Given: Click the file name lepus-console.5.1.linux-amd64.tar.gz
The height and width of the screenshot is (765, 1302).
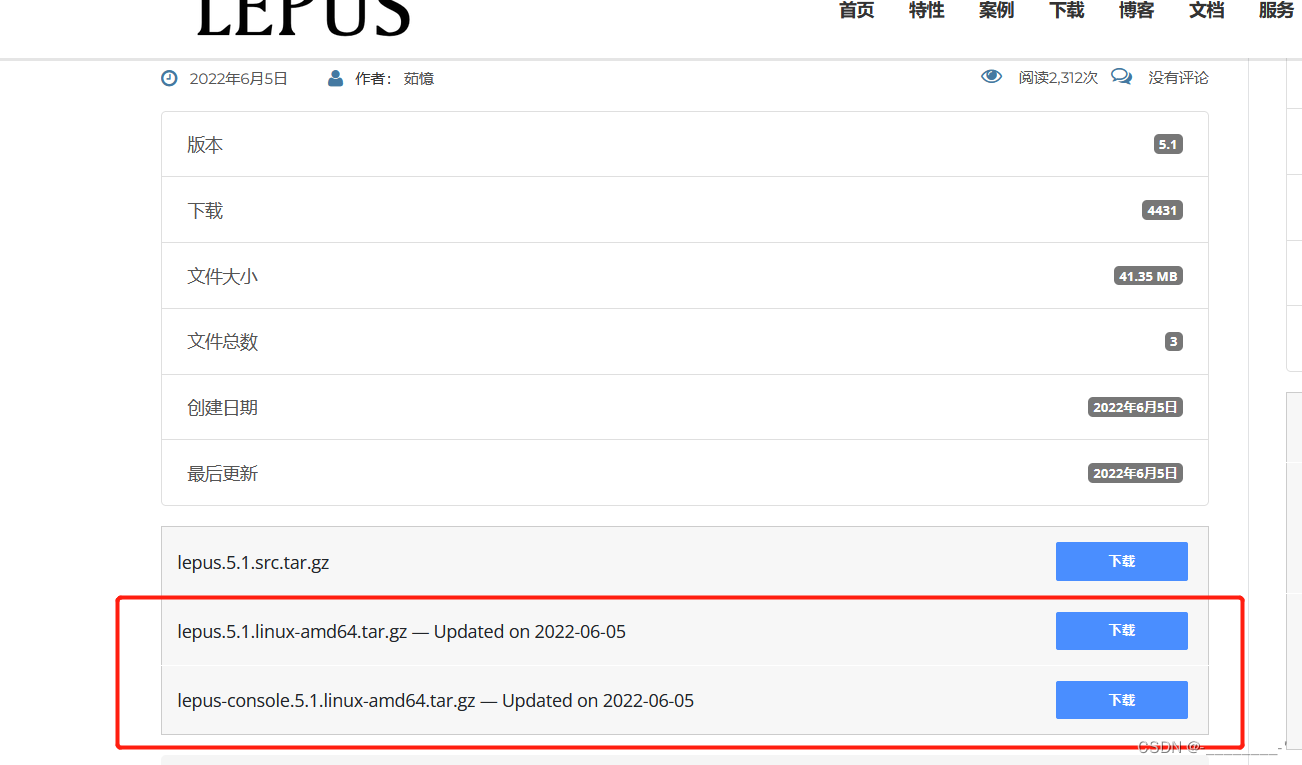Looking at the screenshot, I should pos(326,700).
